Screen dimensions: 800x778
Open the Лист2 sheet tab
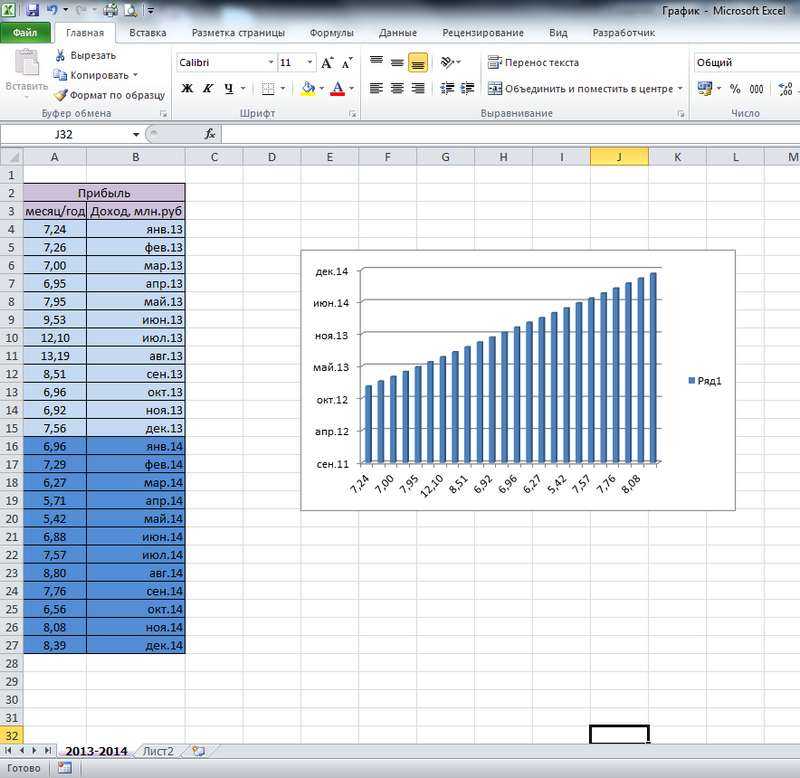coord(158,751)
